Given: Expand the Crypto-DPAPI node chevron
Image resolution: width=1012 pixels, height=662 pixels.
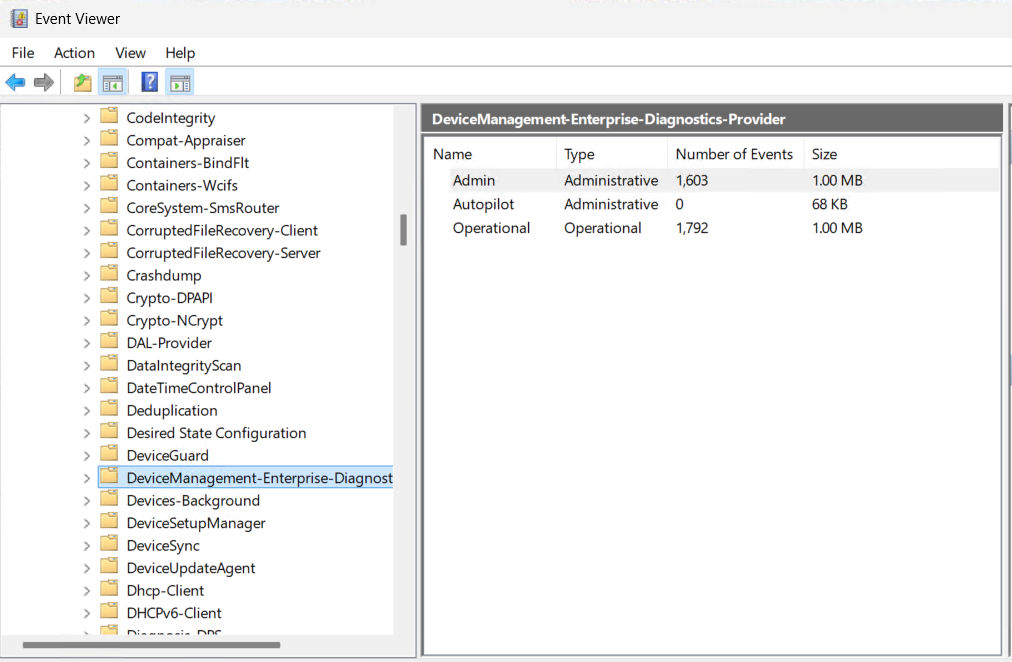Looking at the screenshot, I should point(86,298).
